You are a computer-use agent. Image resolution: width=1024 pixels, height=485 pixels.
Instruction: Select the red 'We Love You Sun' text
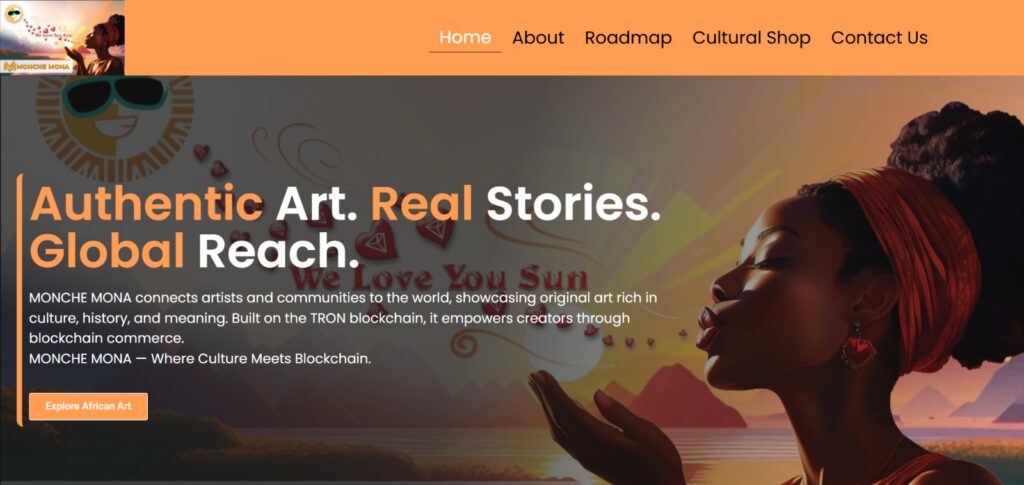click(x=438, y=277)
